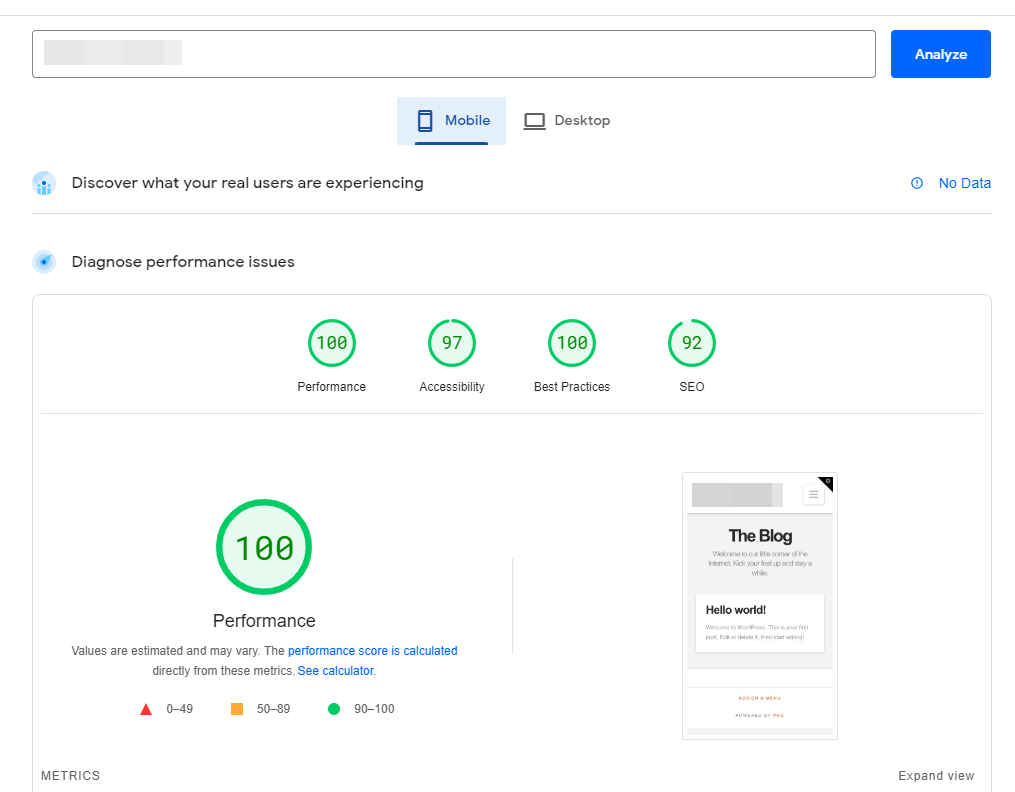
Task: Jump to Performance score gauge at top
Action: click(x=331, y=344)
